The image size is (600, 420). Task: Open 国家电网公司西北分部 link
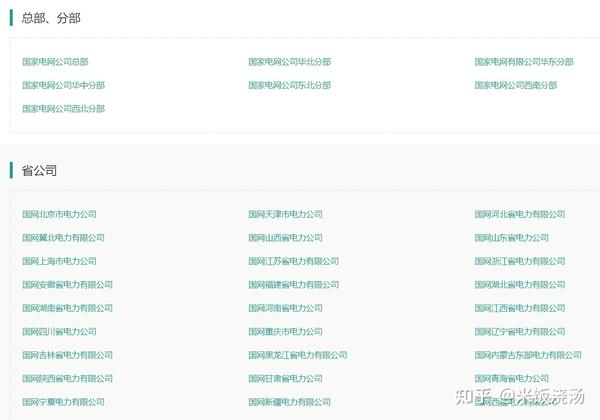point(64,109)
